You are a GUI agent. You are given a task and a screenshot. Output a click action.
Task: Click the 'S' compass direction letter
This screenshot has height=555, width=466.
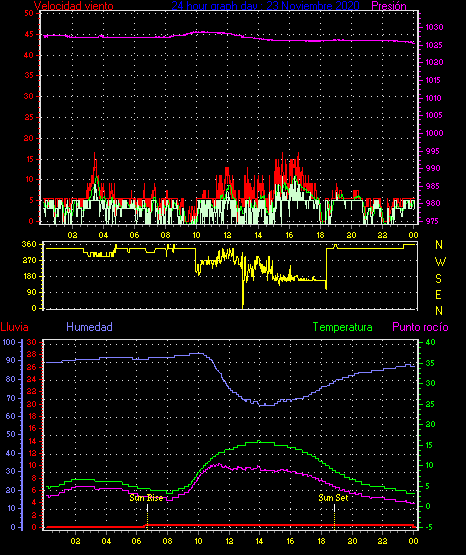438,279
